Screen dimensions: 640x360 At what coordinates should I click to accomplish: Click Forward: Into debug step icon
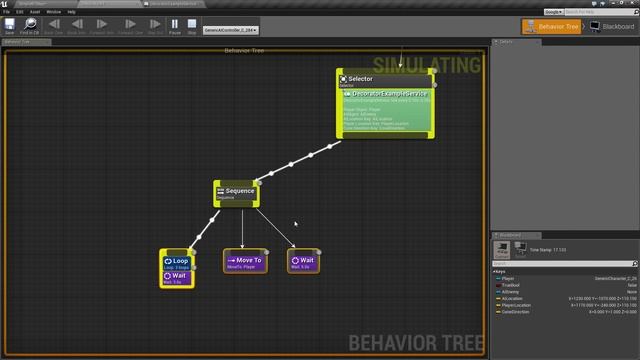102,26
